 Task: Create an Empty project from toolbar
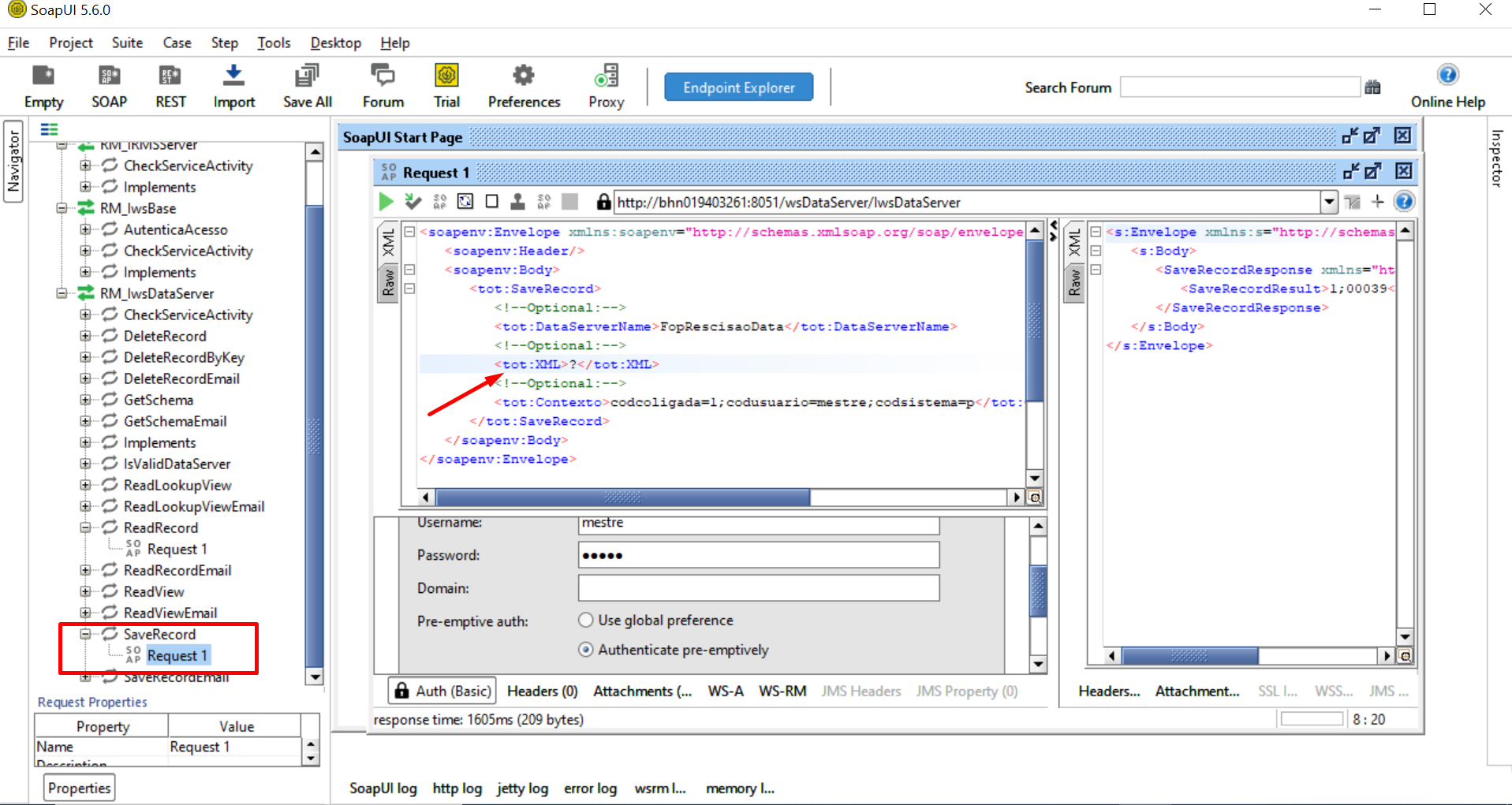43,86
